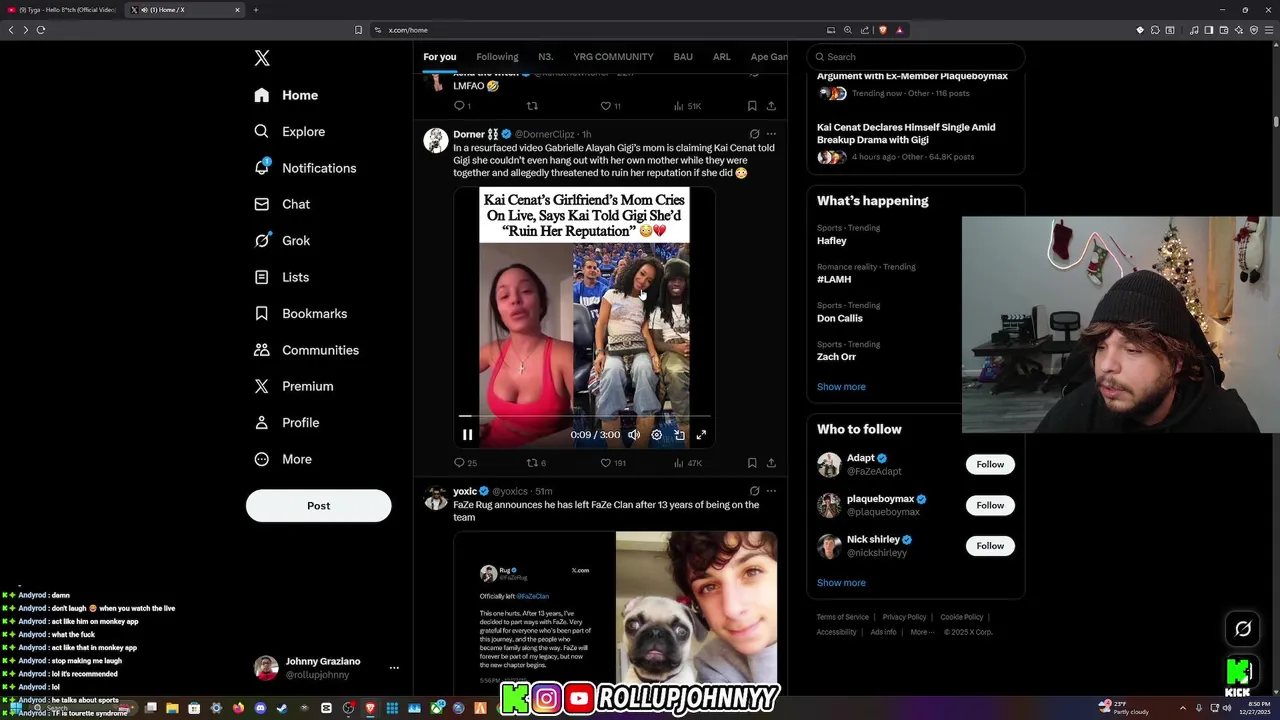Viewport: 1280px width, 720px height.
Task: Open the floating Grok button at bottom right
Action: click(x=1243, y=629)
